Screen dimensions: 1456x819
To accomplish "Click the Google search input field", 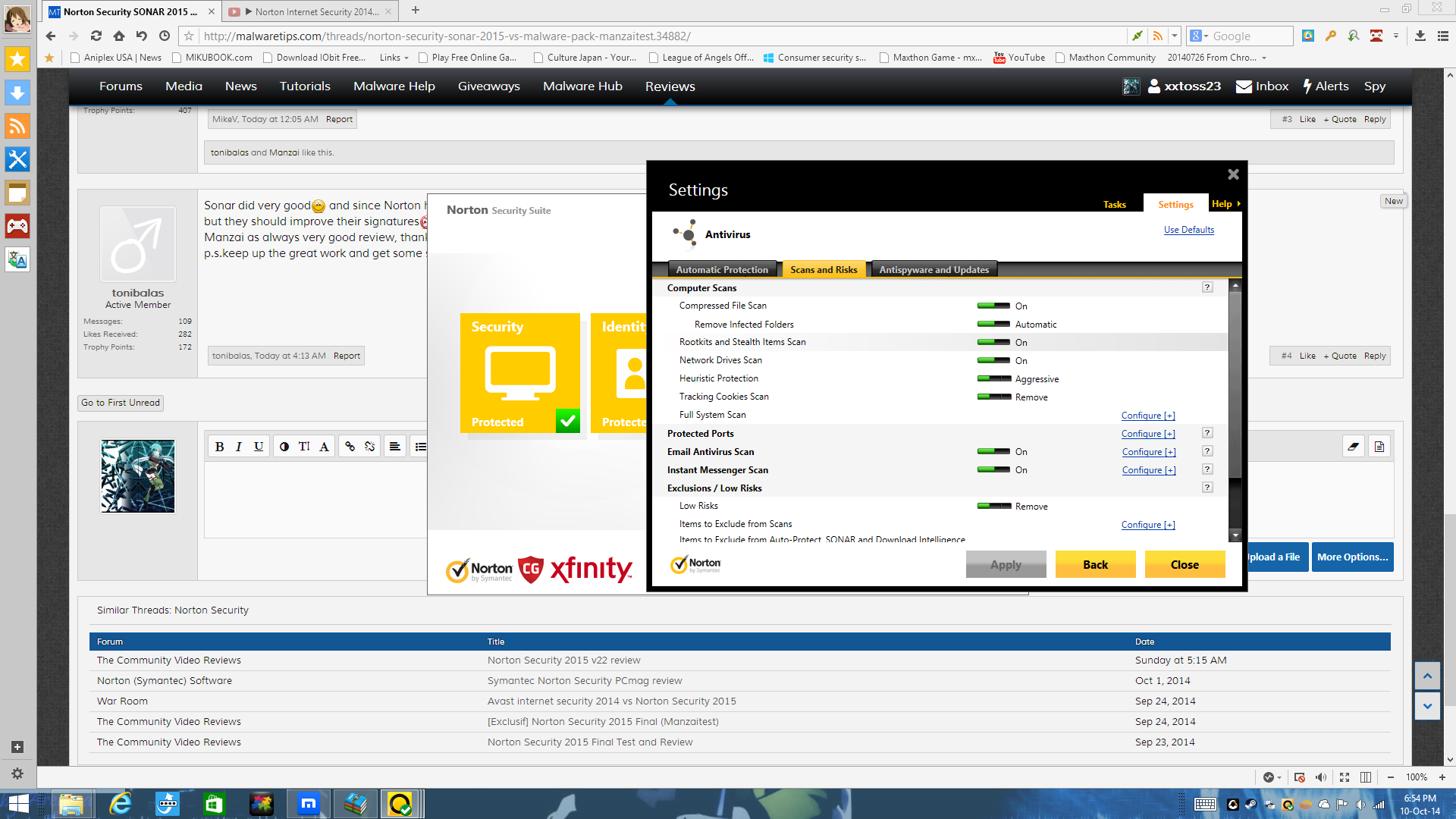I will pos(1250,36).
